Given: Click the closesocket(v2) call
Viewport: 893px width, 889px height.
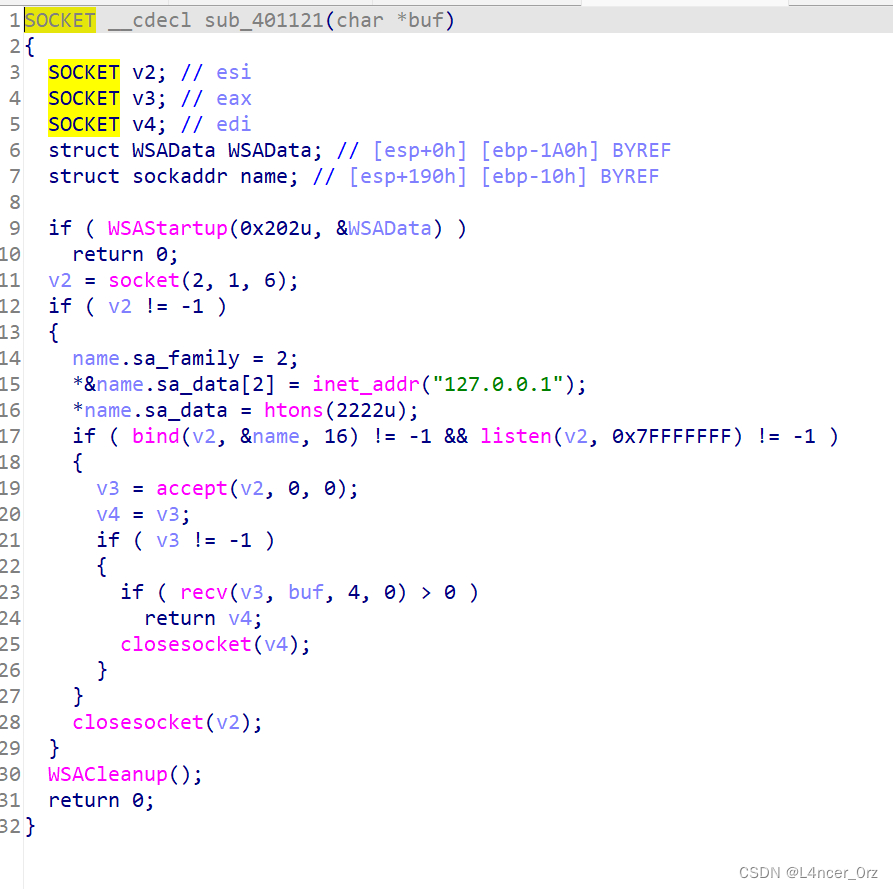Looking at the screenshot, I should [167, 722].
